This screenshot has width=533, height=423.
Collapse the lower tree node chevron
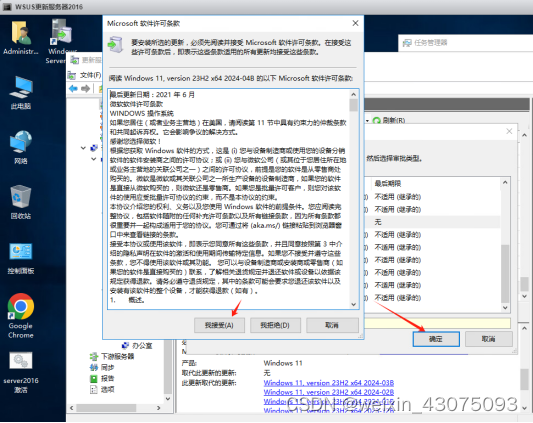(94, 159)
